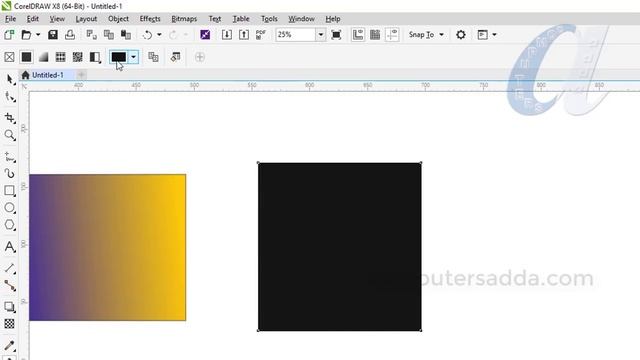Click the Open folder icon
640x360 pixels.
tap(26, 35)
